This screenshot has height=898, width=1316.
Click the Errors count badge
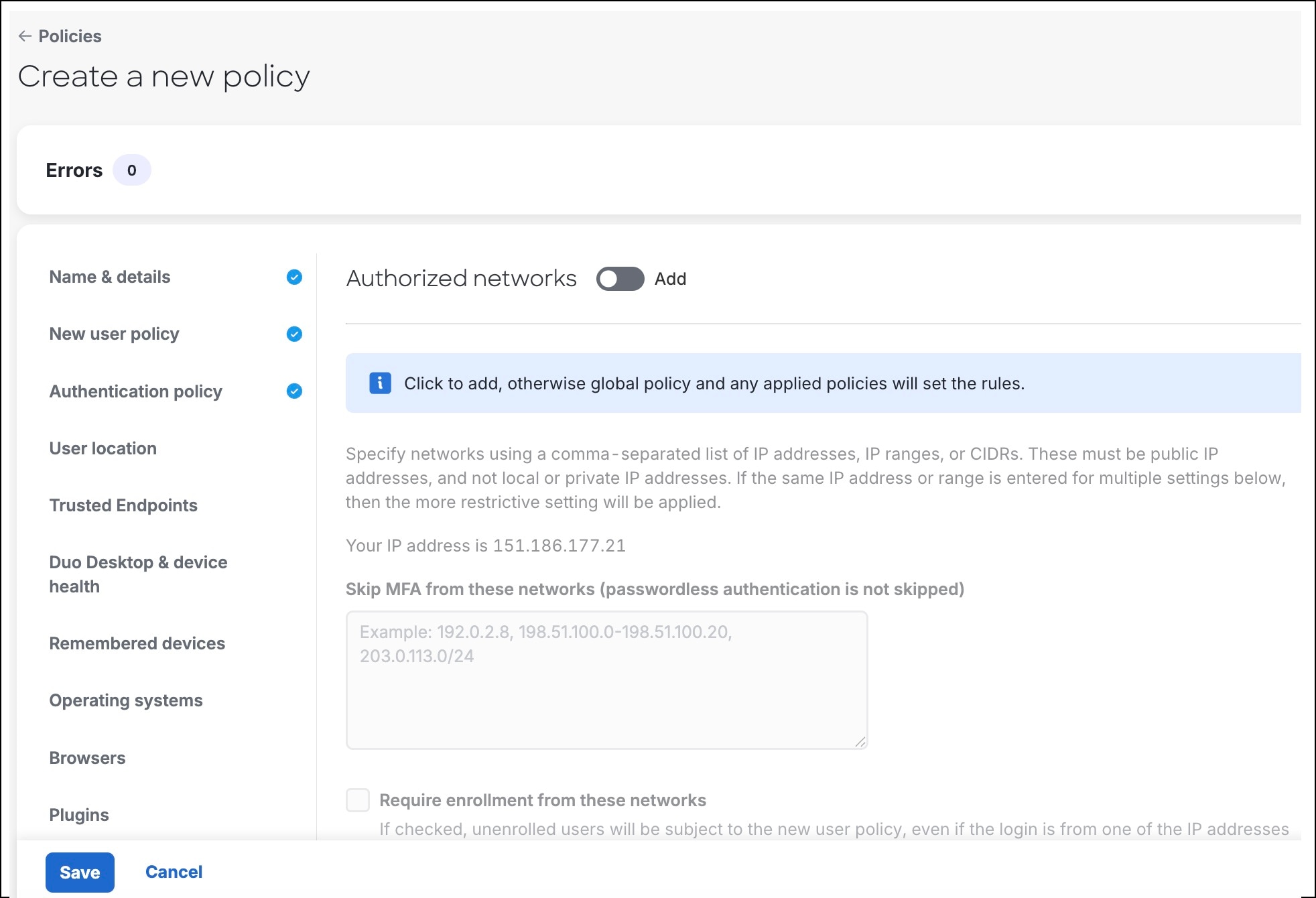click(x=131, y=170)
